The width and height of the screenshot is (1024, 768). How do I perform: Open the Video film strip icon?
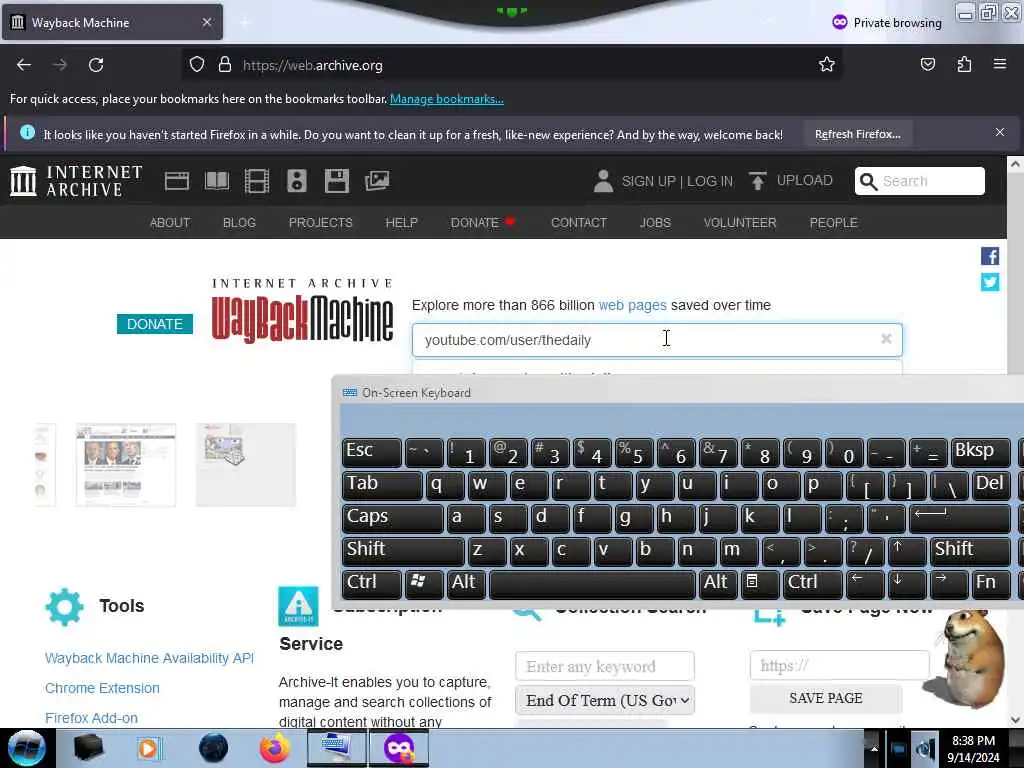tap(257, 181)
